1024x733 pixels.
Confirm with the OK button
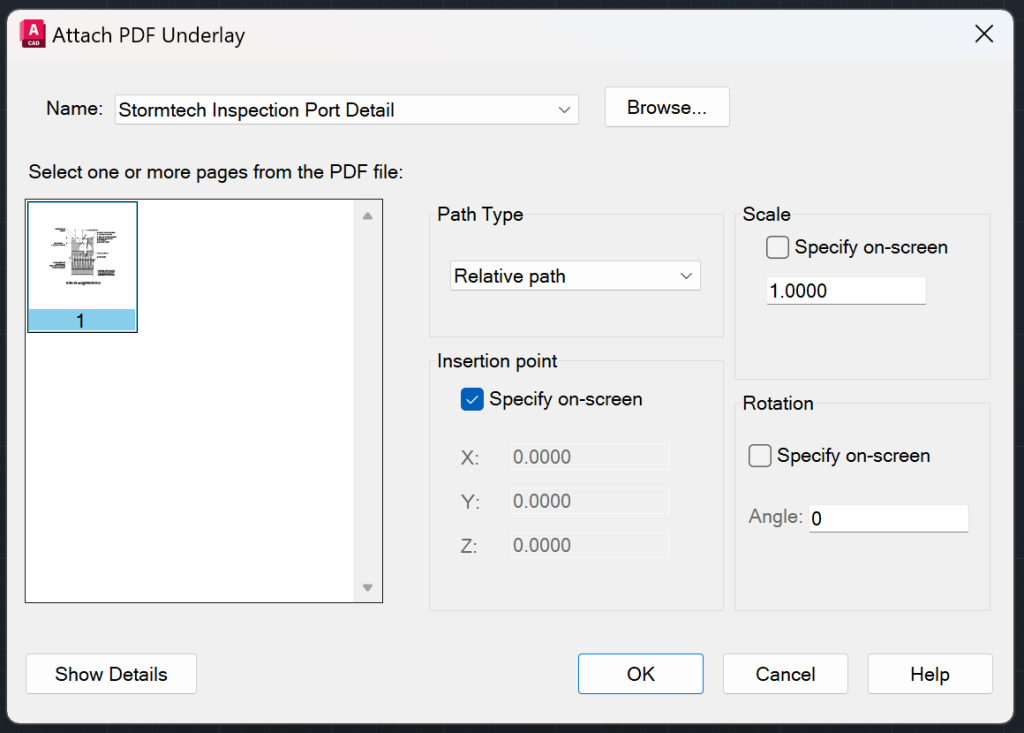pyautogui.click(x=640, y=674)
